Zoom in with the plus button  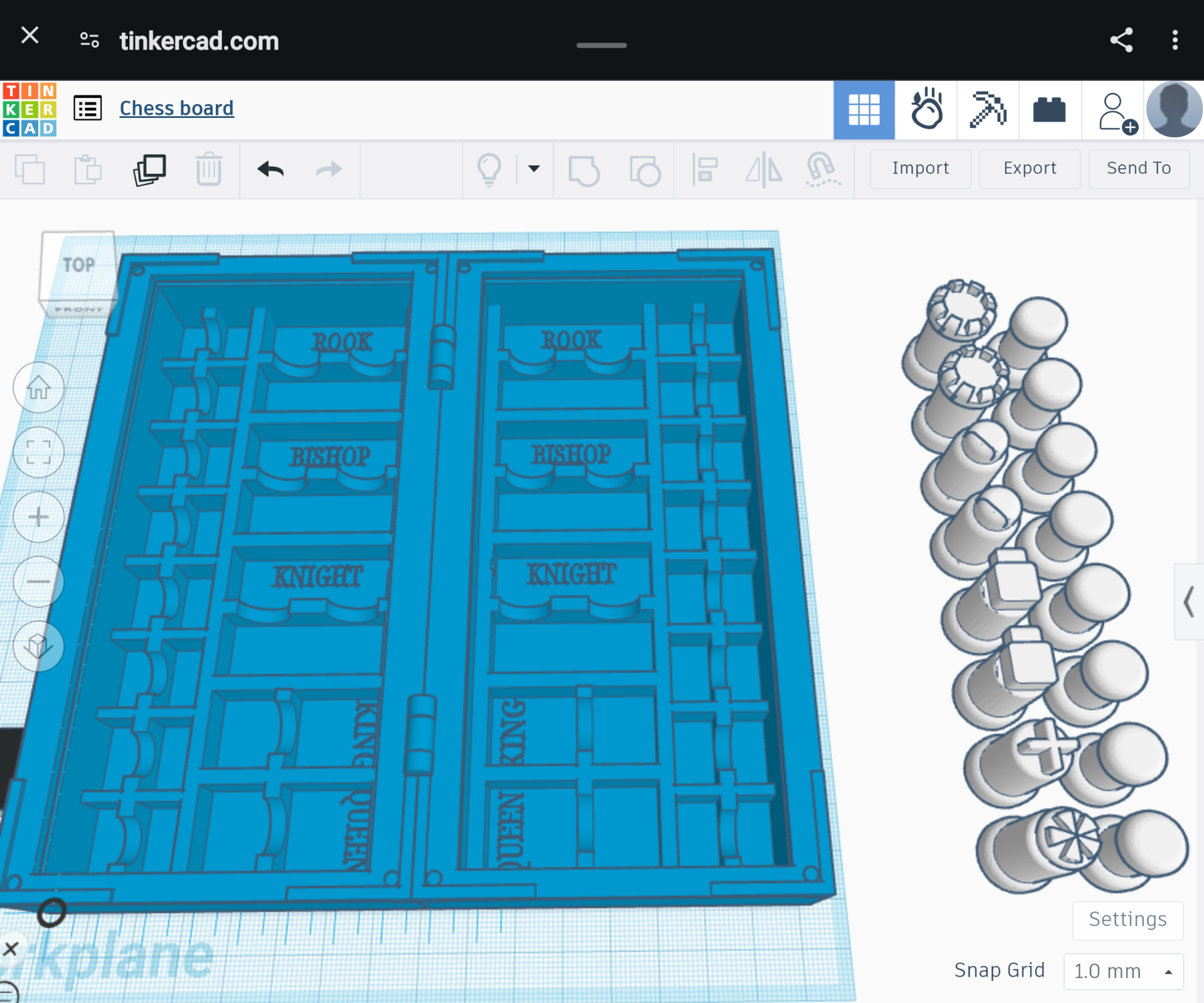coord(38,517)
